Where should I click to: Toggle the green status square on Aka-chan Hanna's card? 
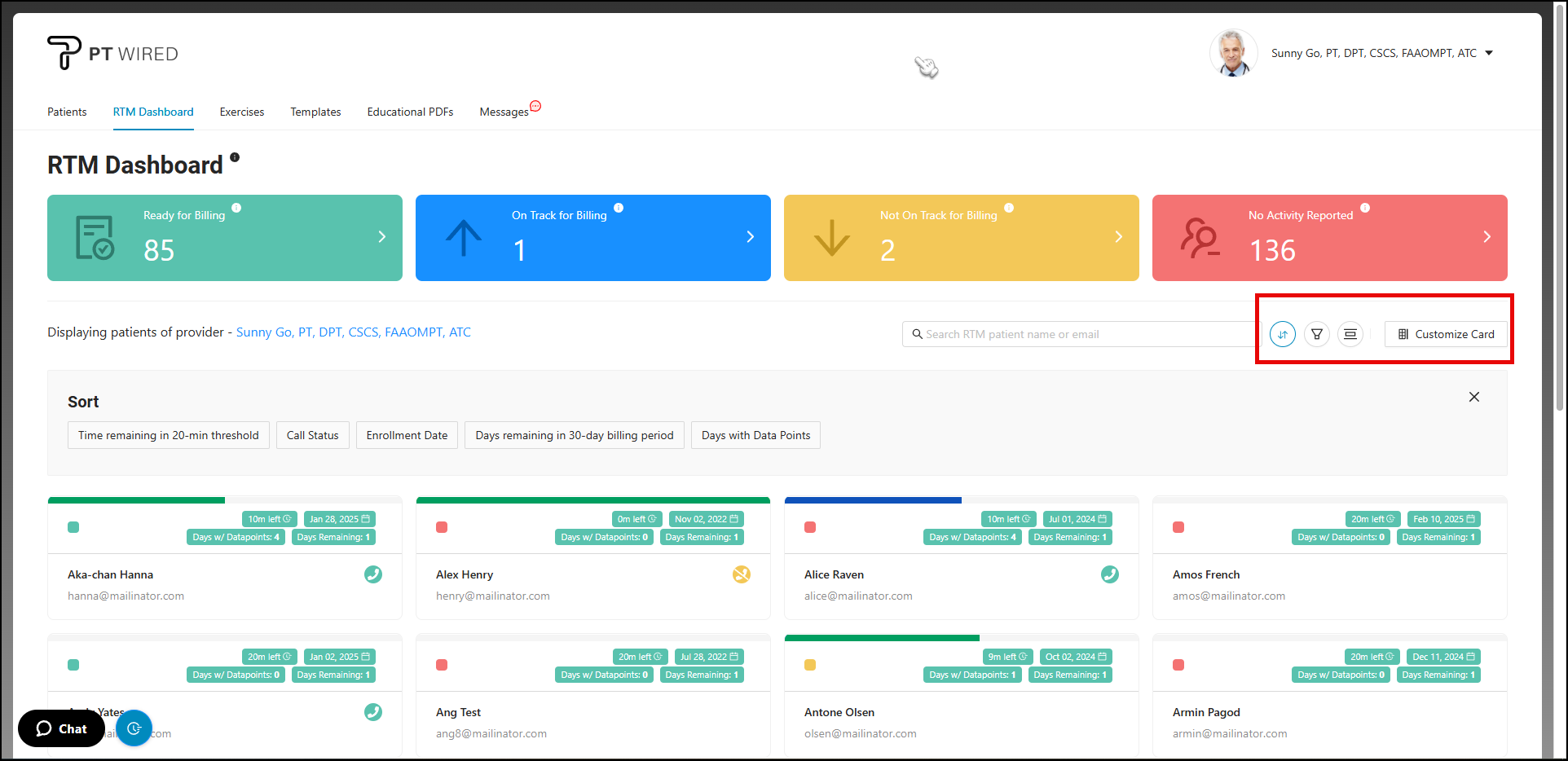click(x=73, y=527)
